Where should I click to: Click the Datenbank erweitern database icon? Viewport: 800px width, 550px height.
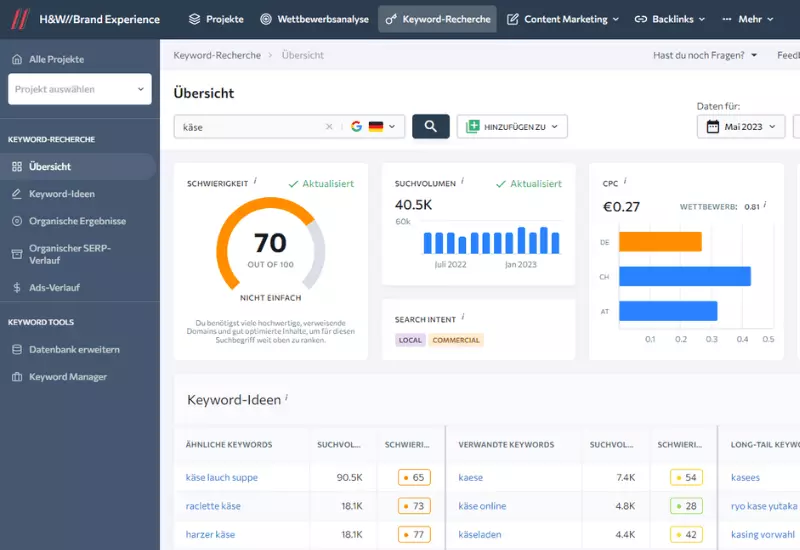pyautogui.click(x=17, y=349)
